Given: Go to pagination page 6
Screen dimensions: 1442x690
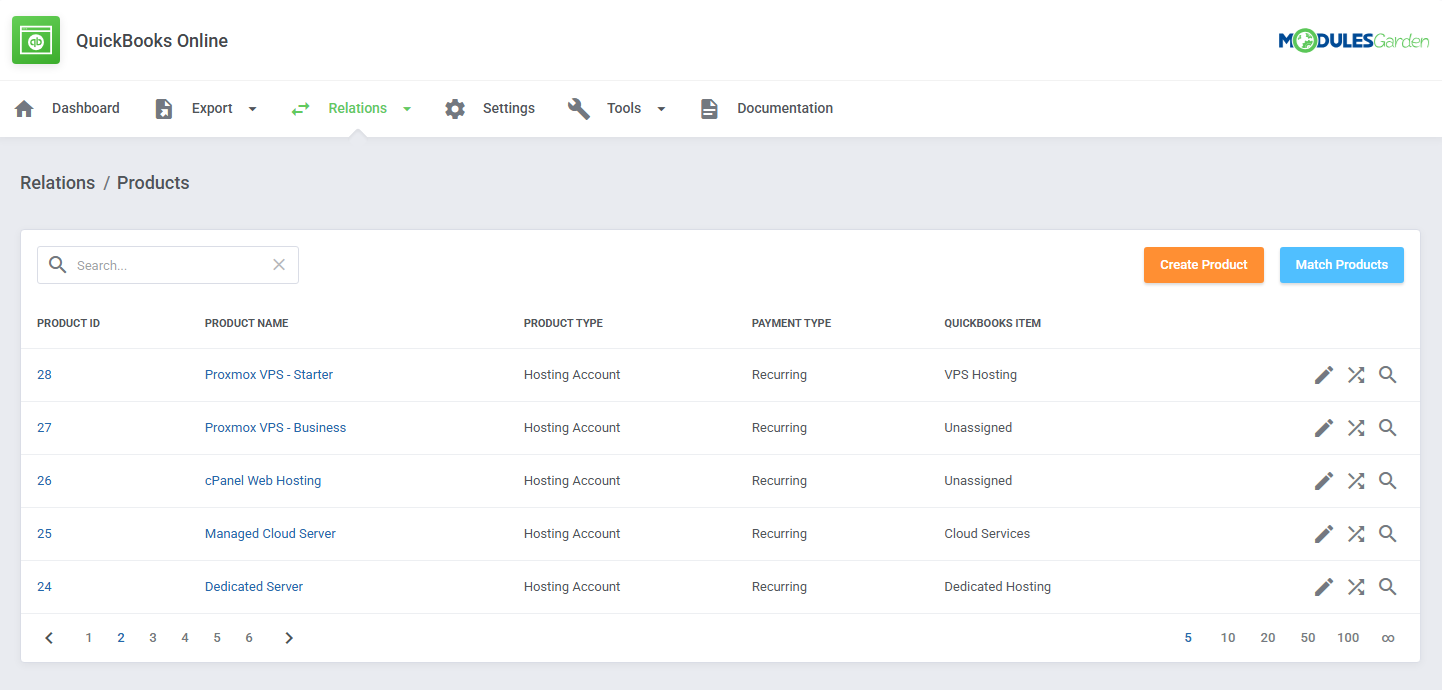Looking at the screenshot, I should tap(249, 638).
